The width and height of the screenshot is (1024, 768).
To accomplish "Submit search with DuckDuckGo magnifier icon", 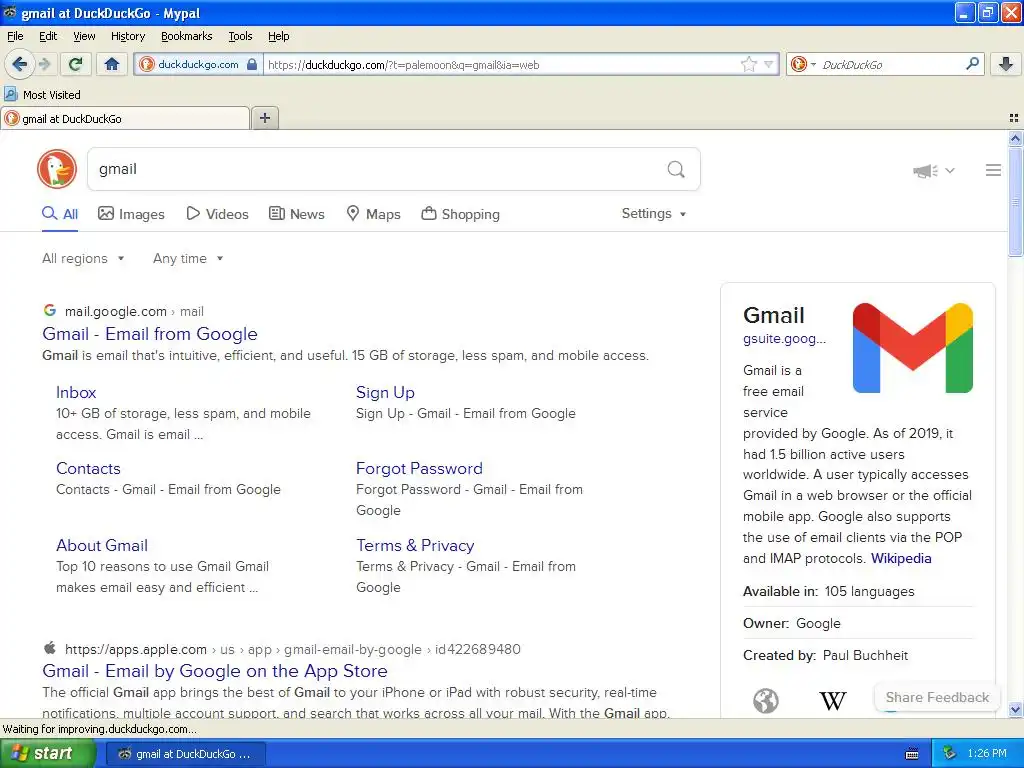I will 676,169.
